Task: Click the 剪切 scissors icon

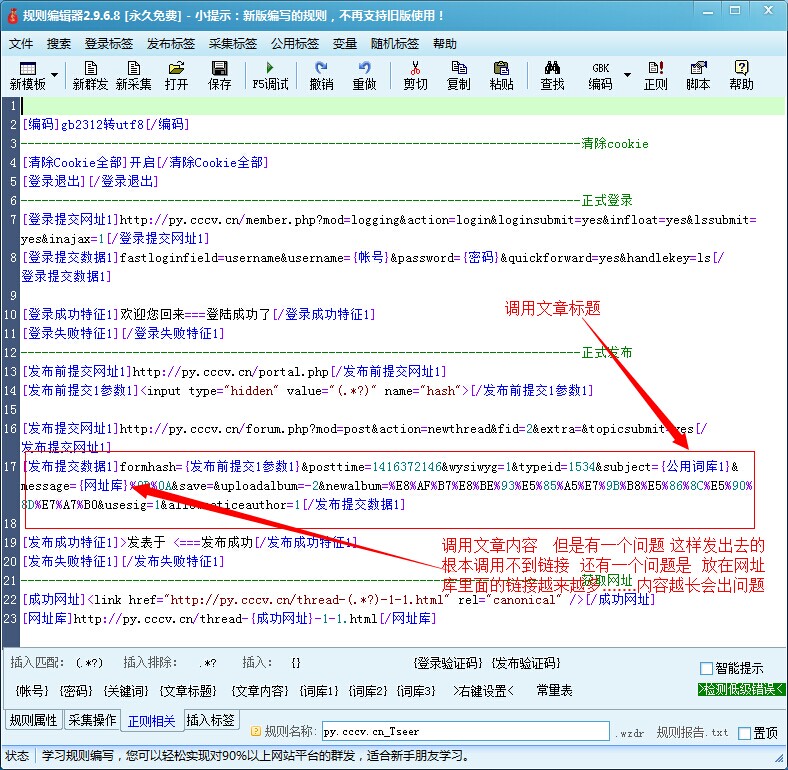Action: coord(415,75)
